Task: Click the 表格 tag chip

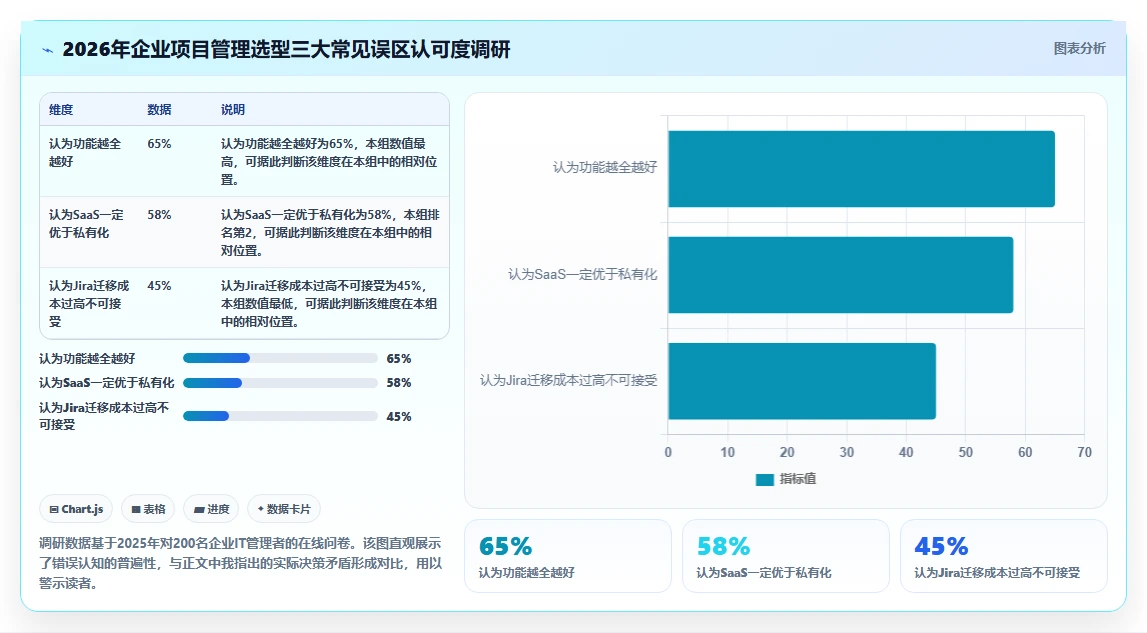Action: (x=148, y=509)
